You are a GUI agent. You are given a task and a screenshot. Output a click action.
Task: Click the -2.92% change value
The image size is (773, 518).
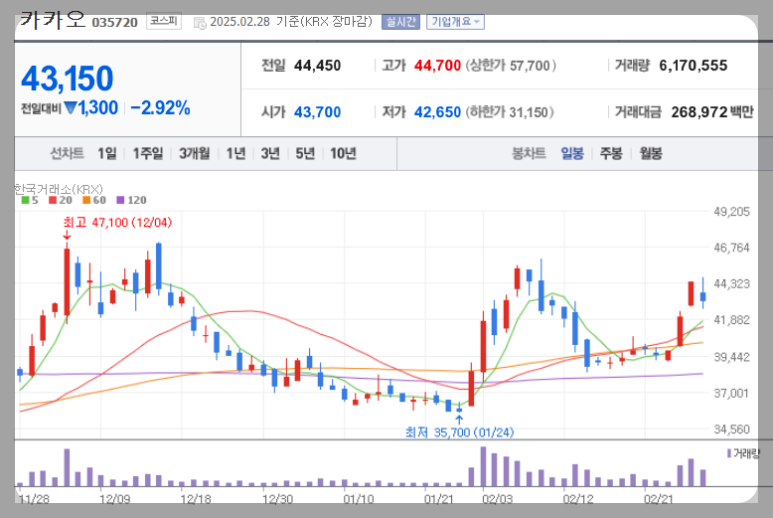point(161,108)
